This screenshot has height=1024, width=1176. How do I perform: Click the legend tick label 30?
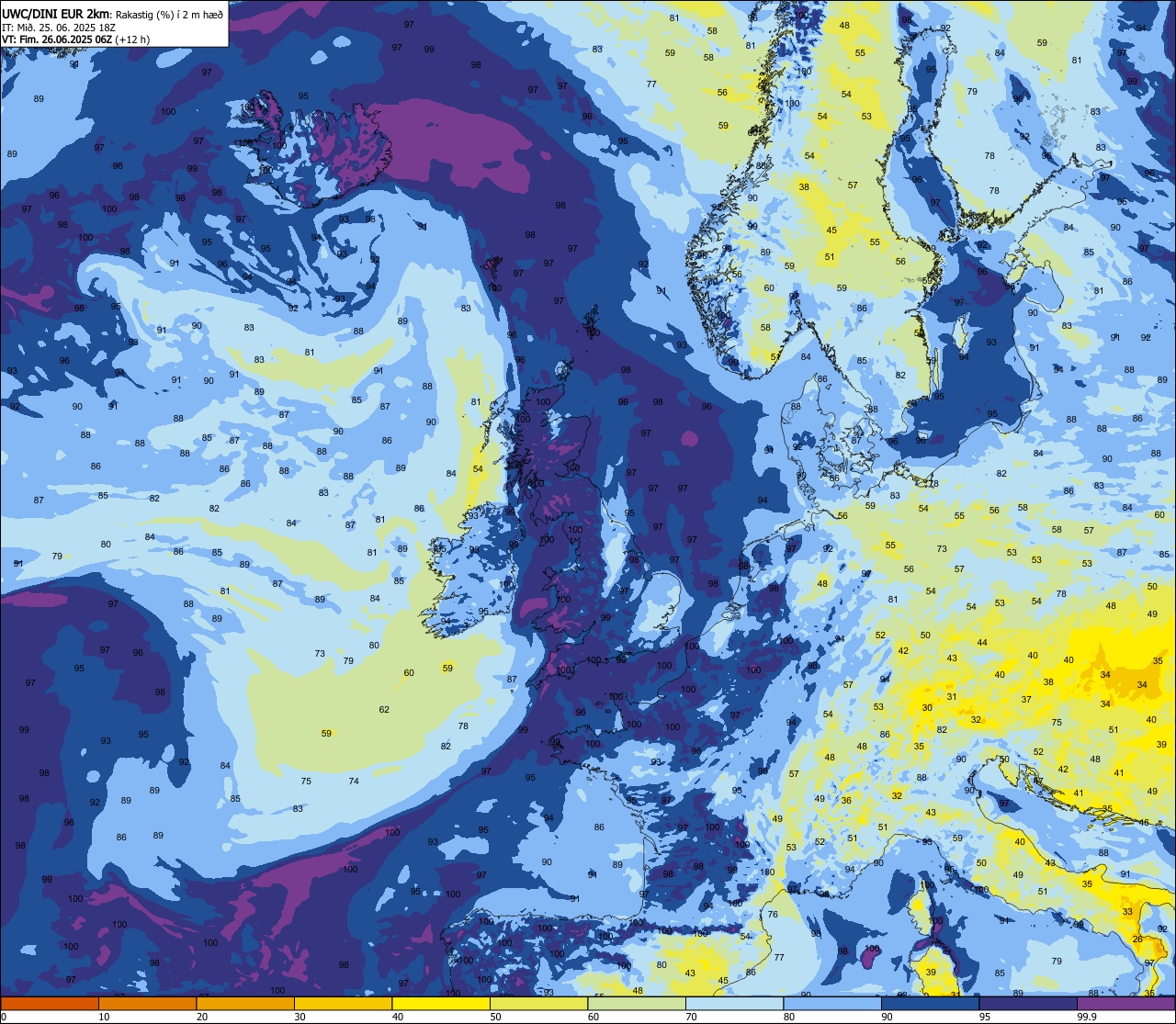click(x=300, y=1017)
